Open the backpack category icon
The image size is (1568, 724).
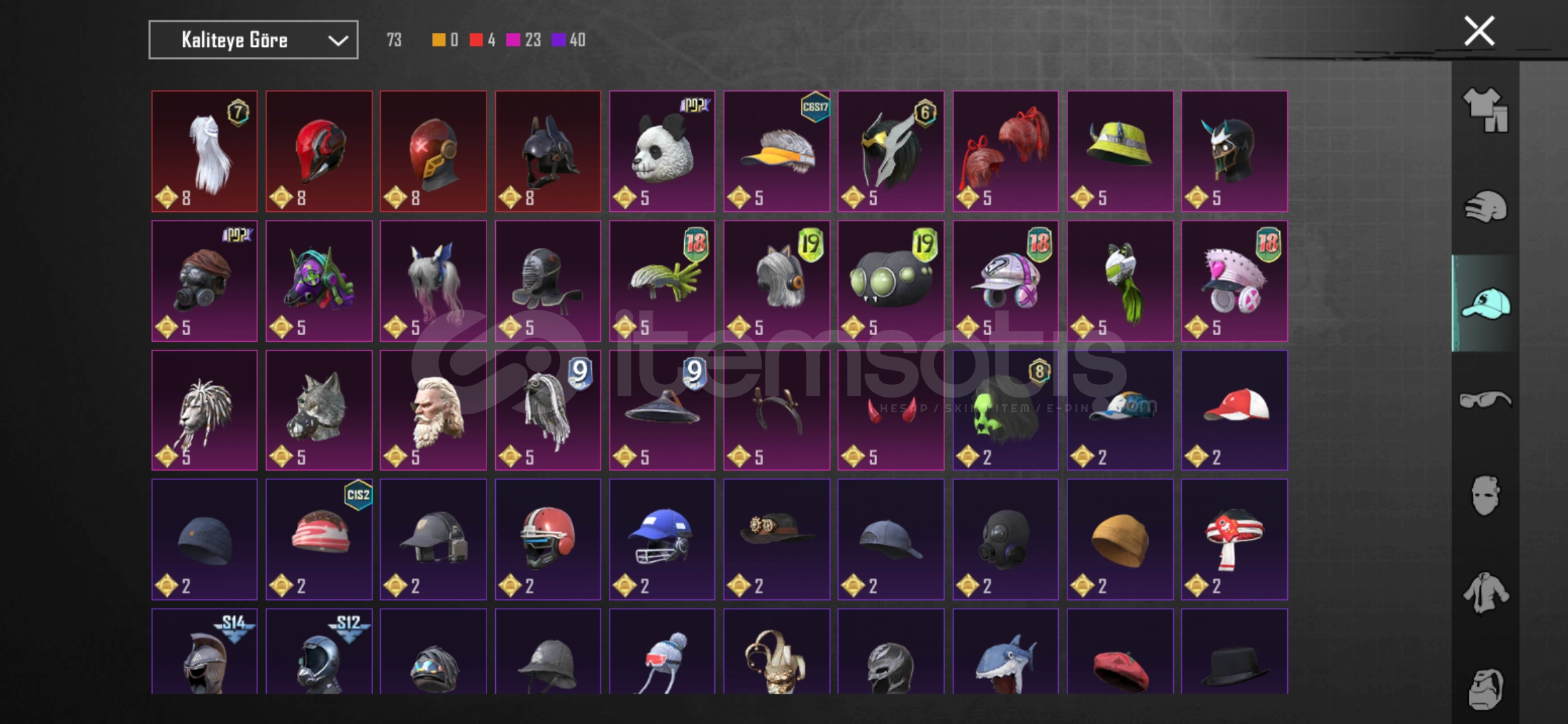[x=1485, y=689]
